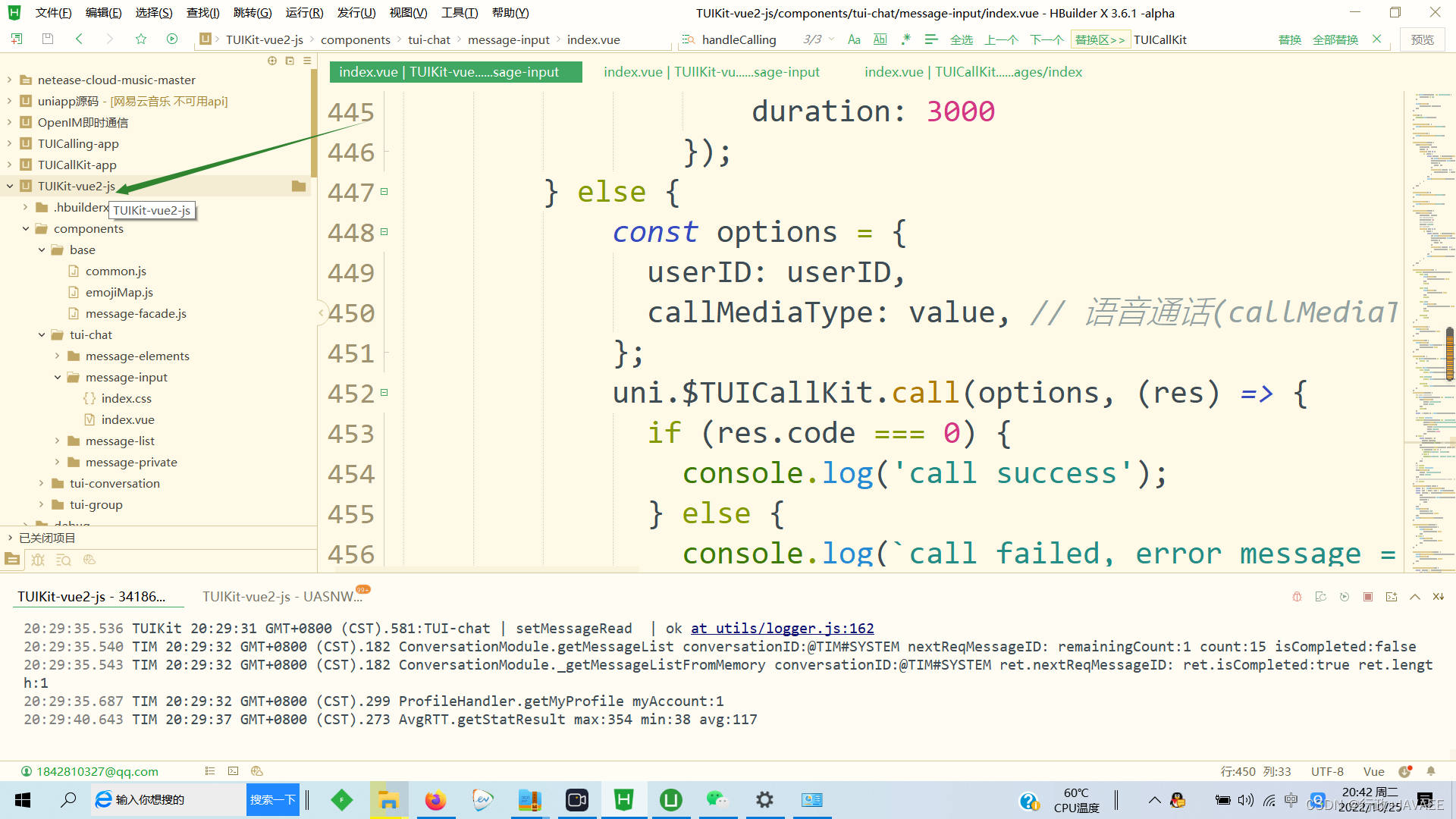1456x819 pixels.
Task: Click red debug bug icon in console toolbar
Action: tap(1298, 597)
